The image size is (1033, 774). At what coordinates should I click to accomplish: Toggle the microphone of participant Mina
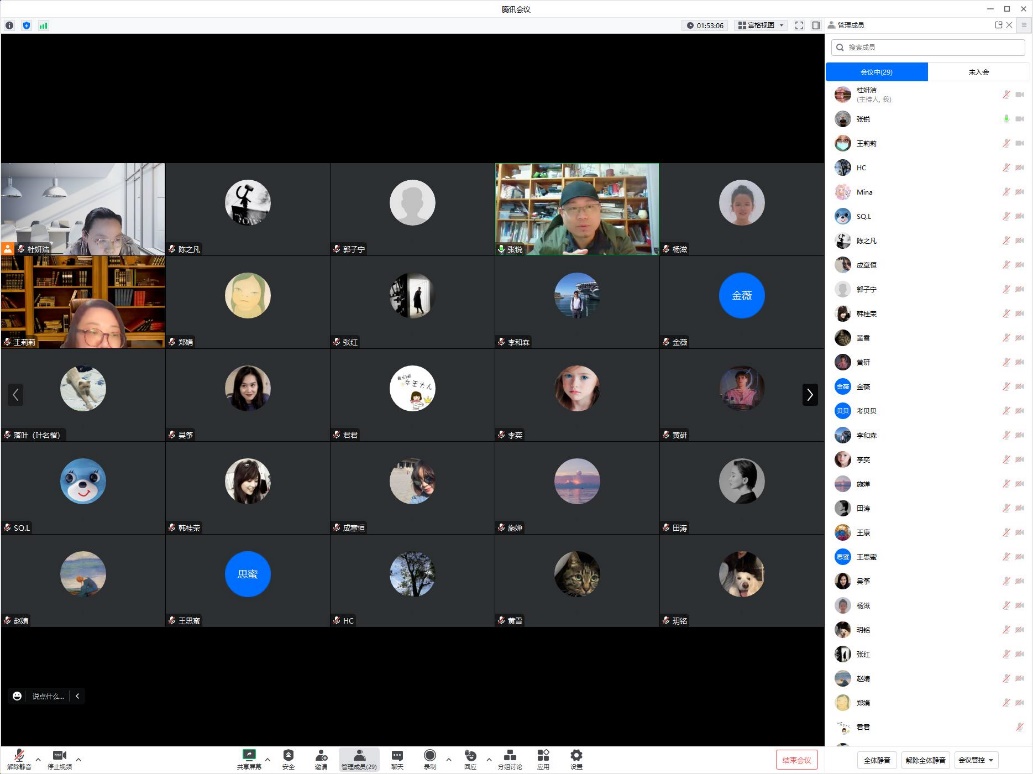pyautogui.click(x=1006, y=192)
